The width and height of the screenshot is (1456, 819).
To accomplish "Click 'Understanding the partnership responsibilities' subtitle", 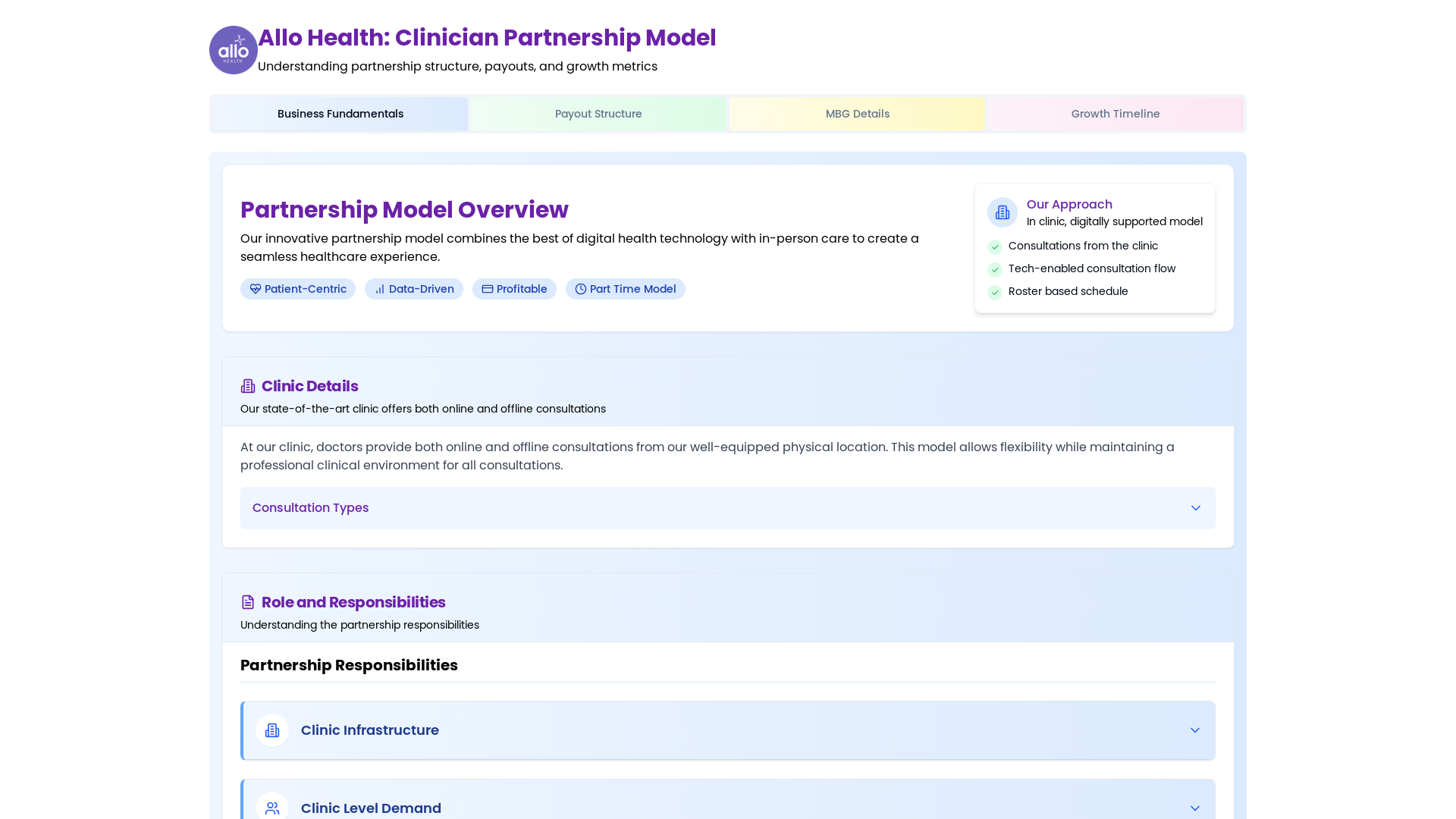I will 359,625.
